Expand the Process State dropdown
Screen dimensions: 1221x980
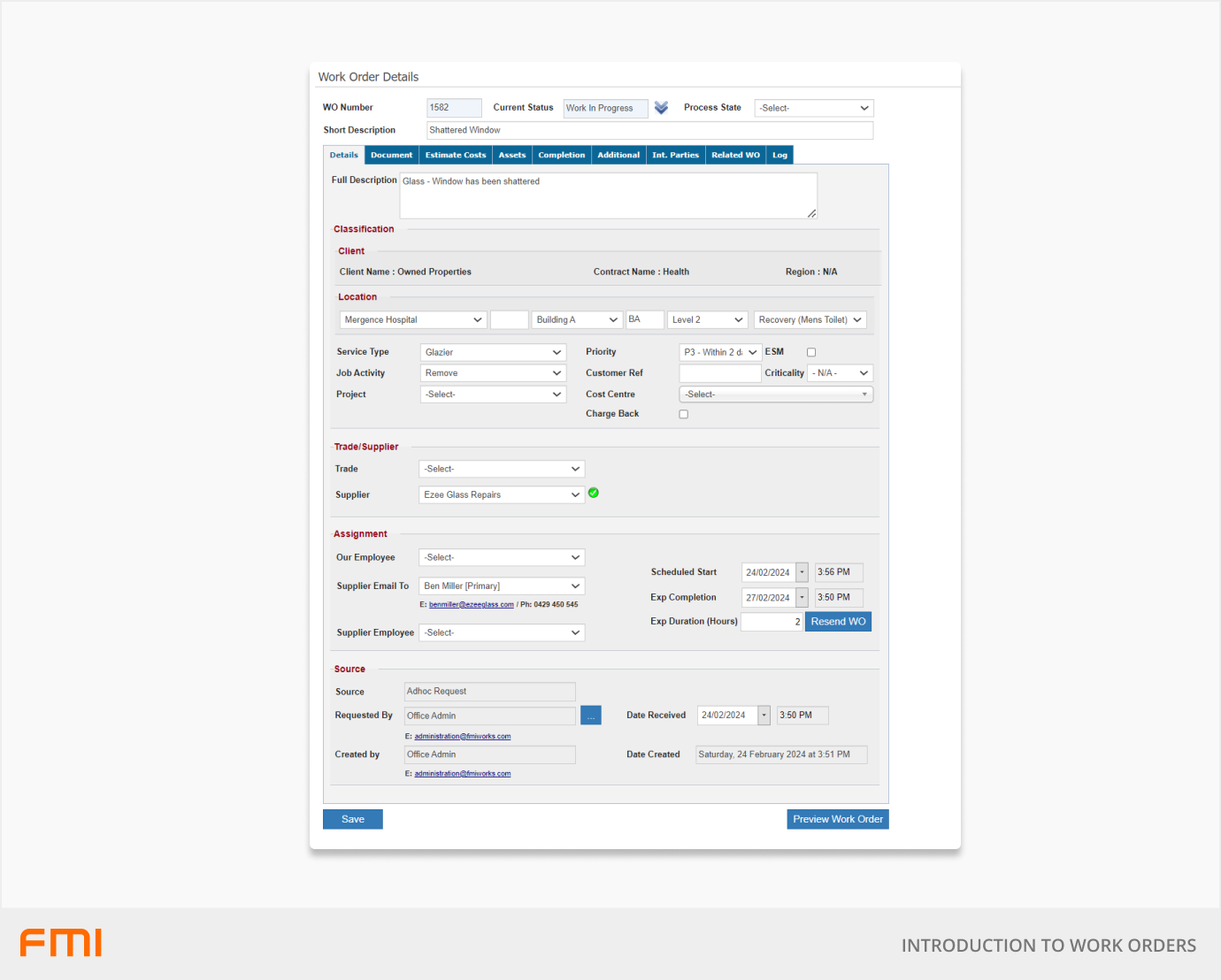click(813, 108)
